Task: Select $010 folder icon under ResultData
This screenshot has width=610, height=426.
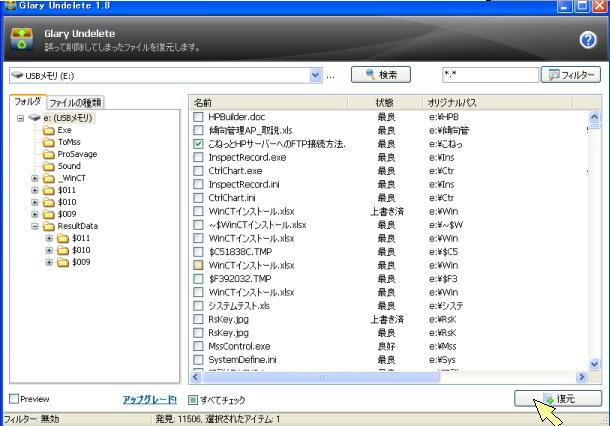Action: pos(63,250)
